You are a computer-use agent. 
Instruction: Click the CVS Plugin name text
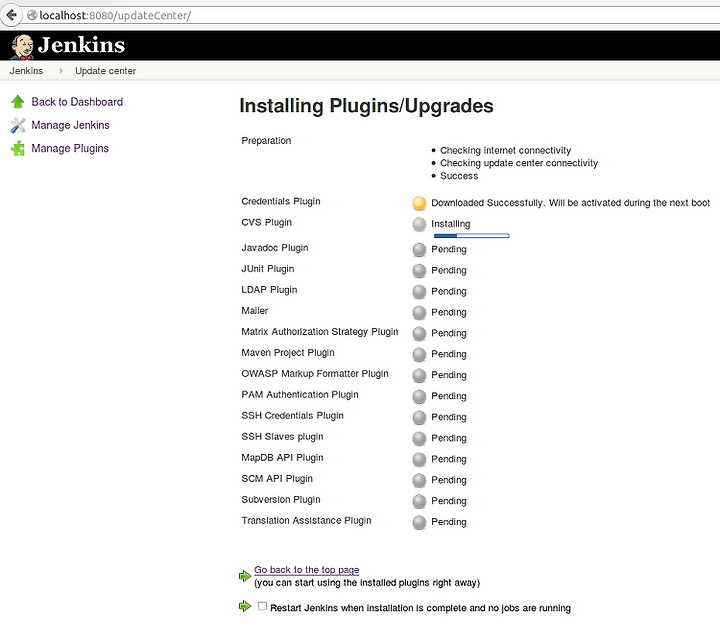266,222
